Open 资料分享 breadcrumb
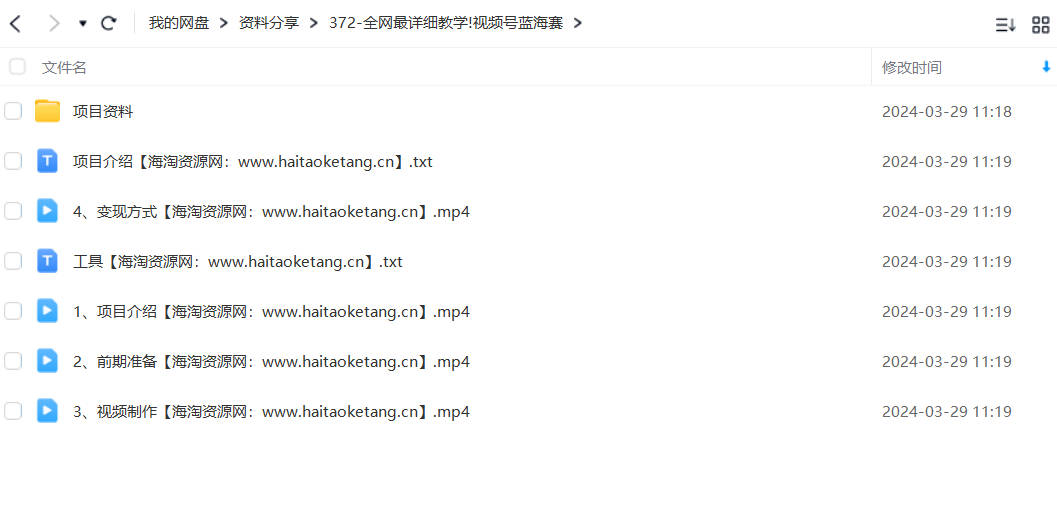 269,24
